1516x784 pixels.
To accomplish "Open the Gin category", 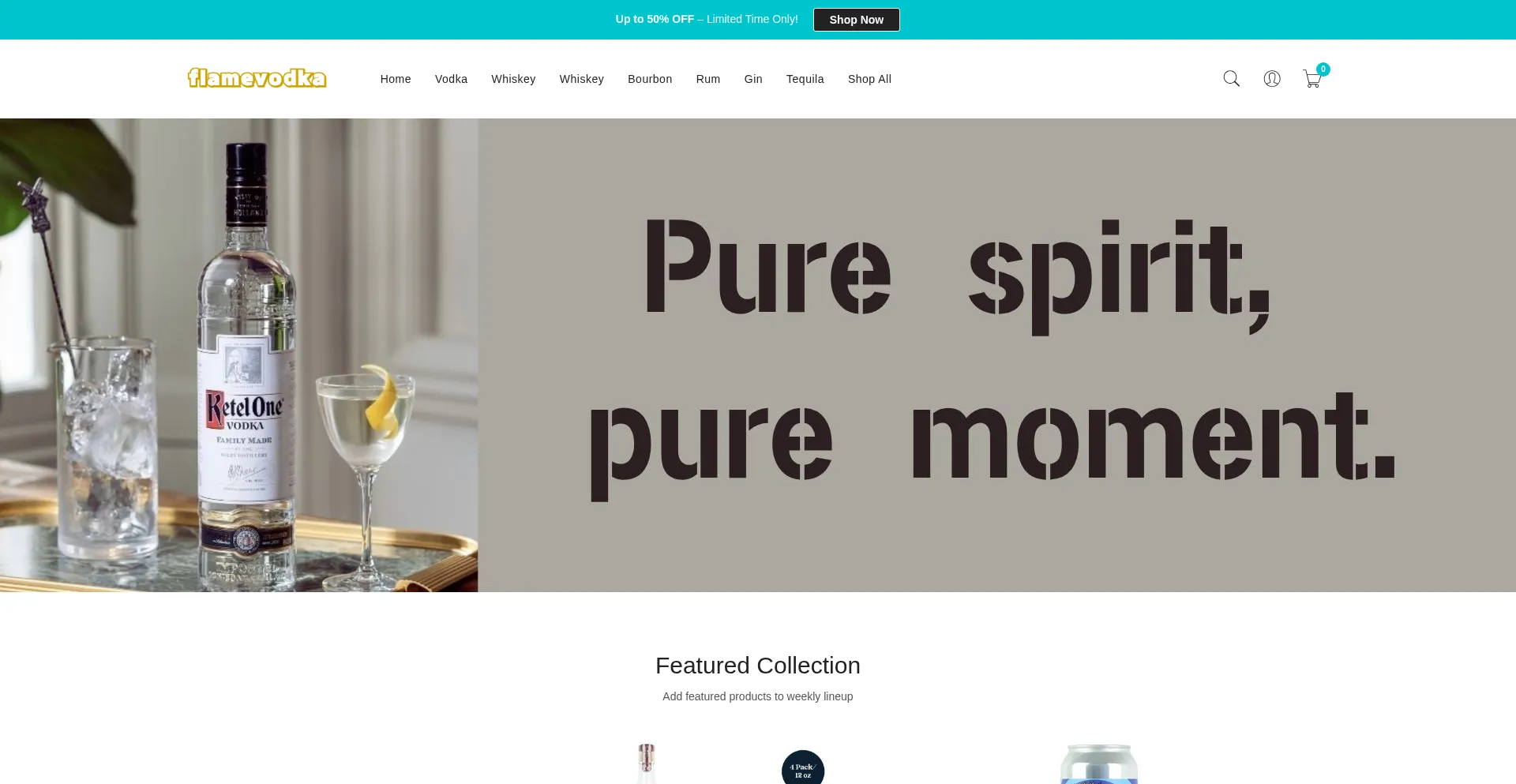I will coord(753,79).
